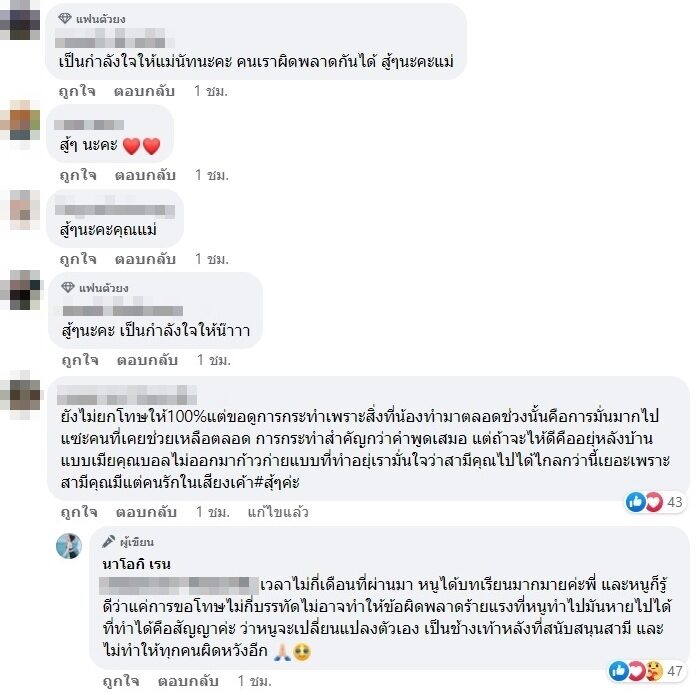Like the long comment starting 'ยังไม่ยกโทษให้100%'
The image size is (699, 695).
79,512
